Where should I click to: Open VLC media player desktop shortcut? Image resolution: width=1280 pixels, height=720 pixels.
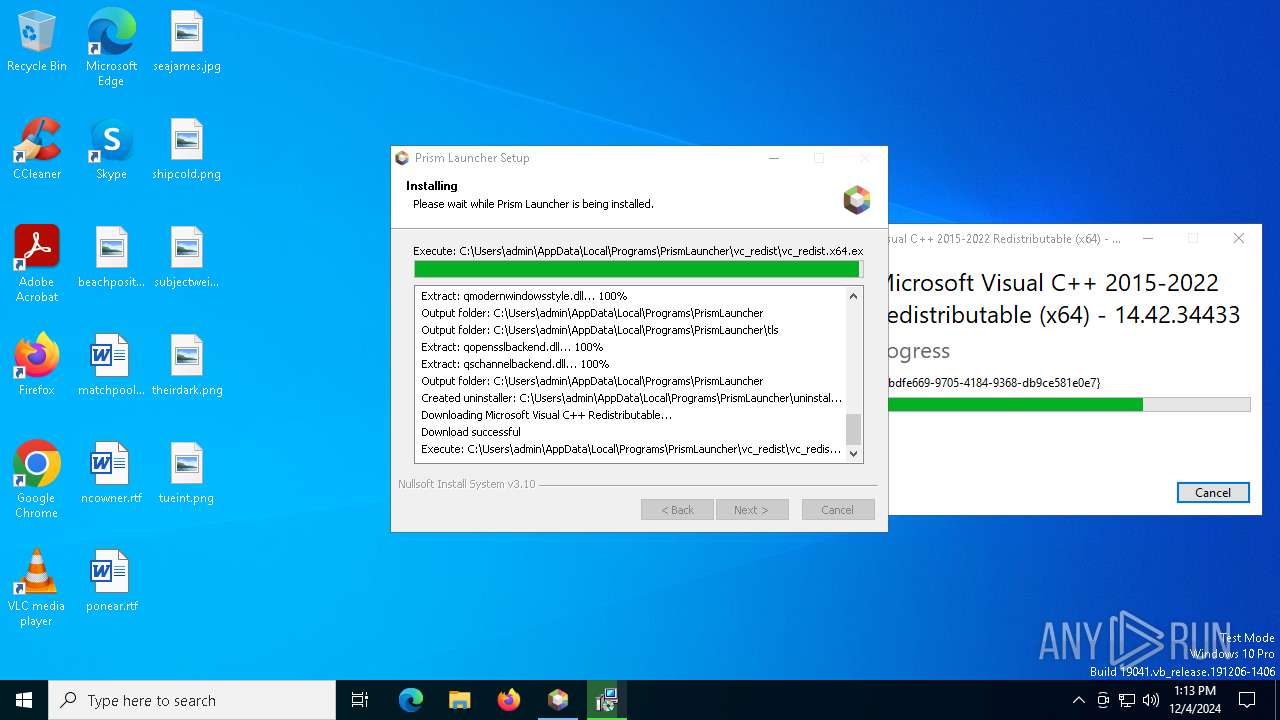click(x=37, y=588)
